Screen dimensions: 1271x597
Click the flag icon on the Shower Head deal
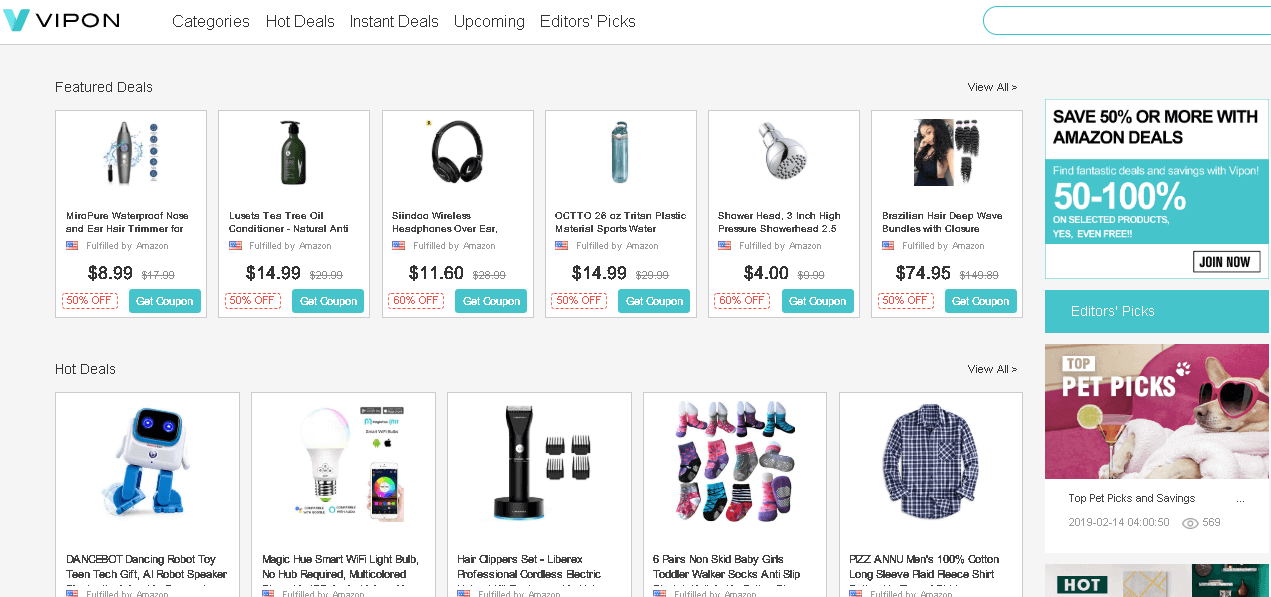click(x=724, y=244)
